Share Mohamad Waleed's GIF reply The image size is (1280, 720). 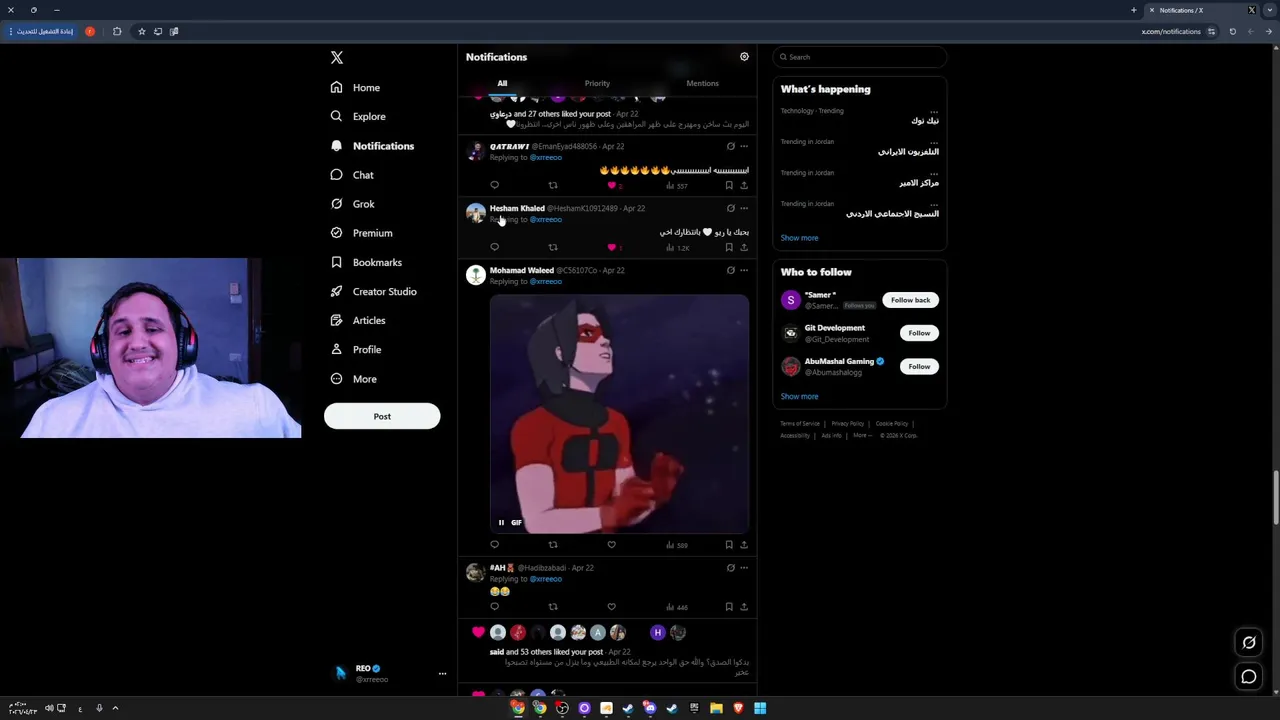click(x=744, y=545)
